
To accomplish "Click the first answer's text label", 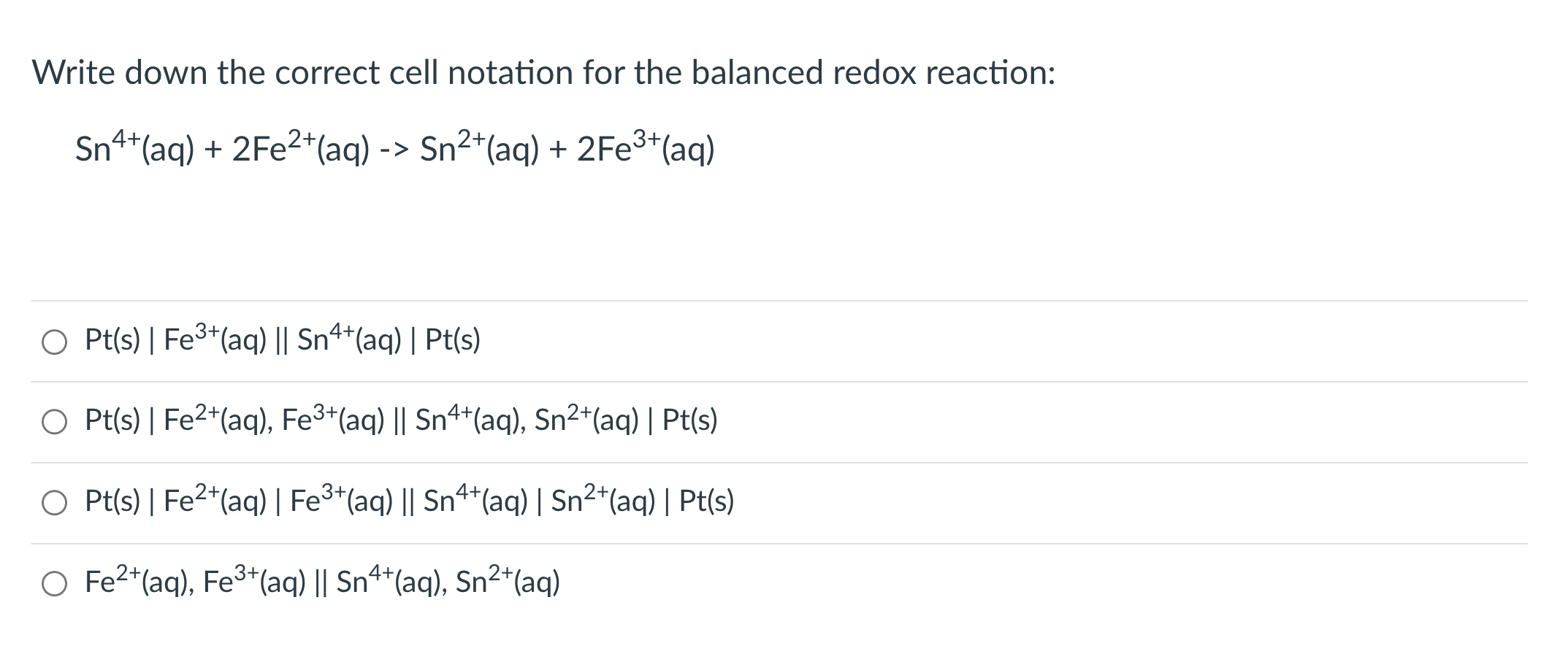I will point(281,339).
